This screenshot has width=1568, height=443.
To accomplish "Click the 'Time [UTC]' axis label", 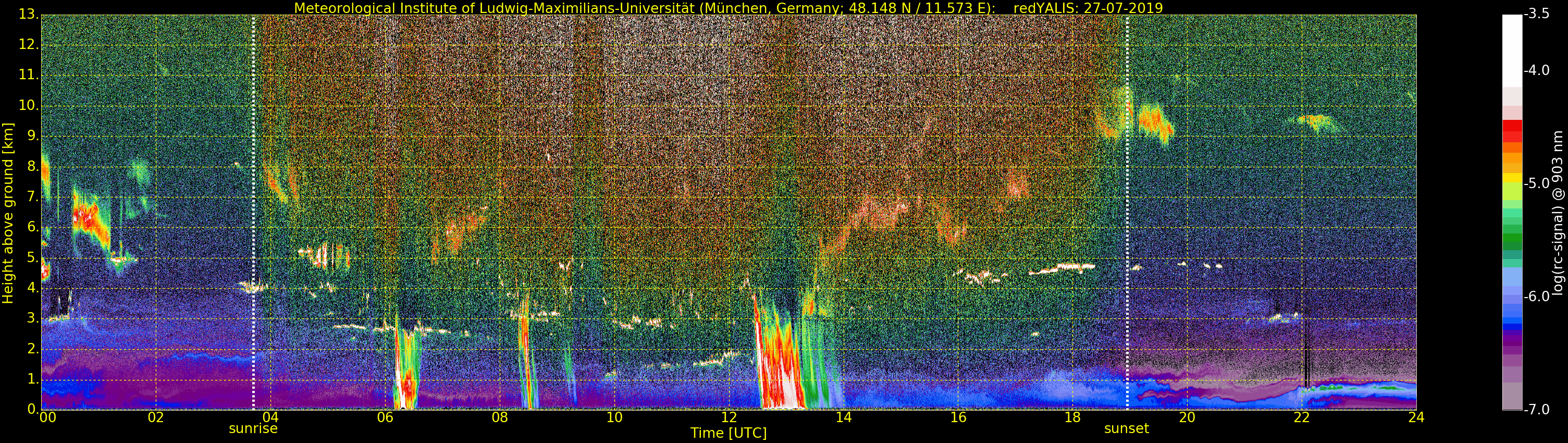I will pos(728,433).
